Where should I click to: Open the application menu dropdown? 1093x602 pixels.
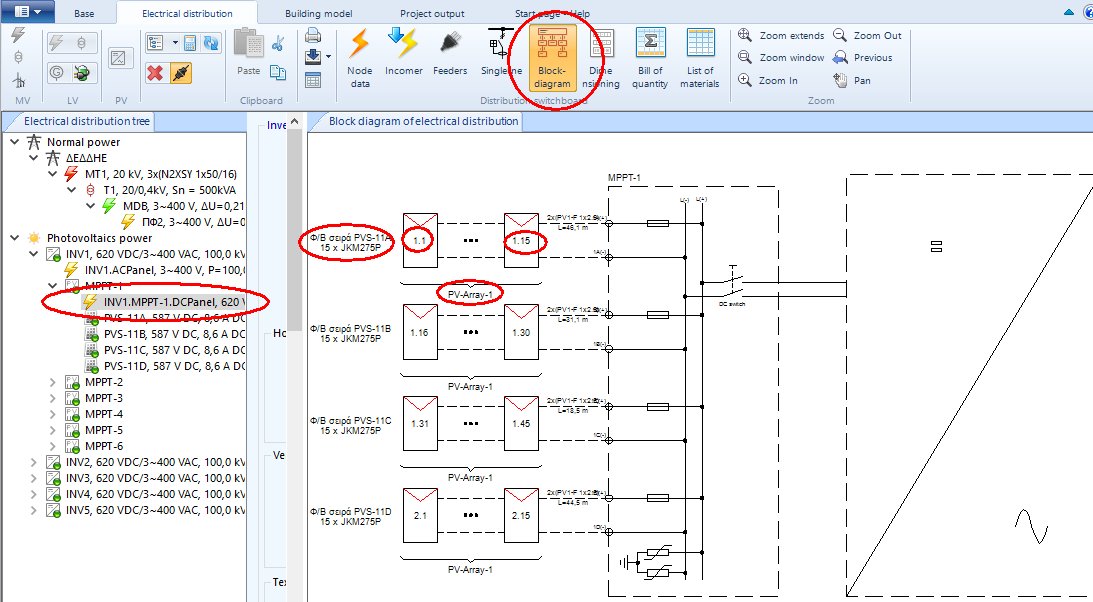coord(27,13)
